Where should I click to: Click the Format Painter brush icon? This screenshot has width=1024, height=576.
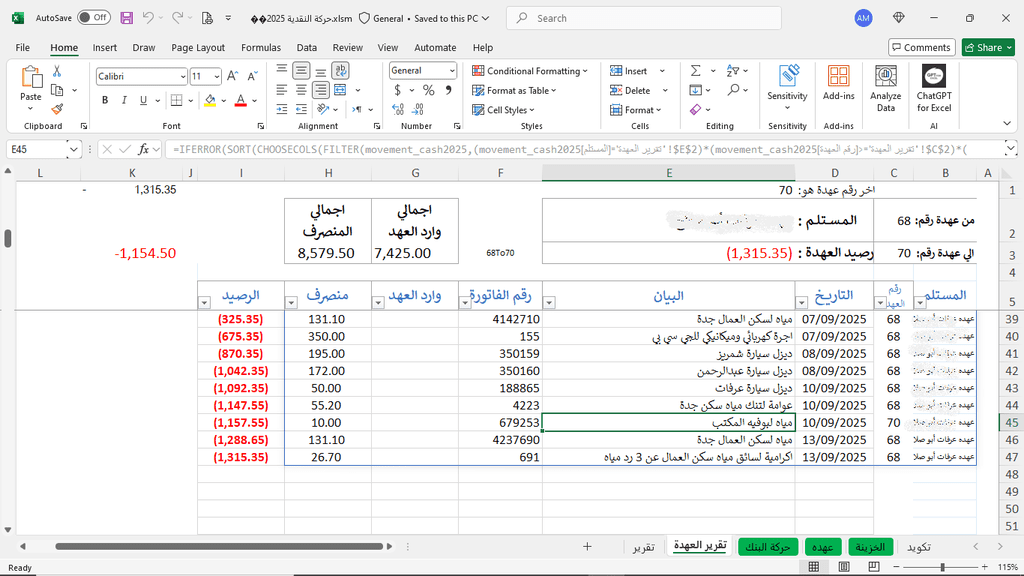pyautogui.click(x=57, y=109)
